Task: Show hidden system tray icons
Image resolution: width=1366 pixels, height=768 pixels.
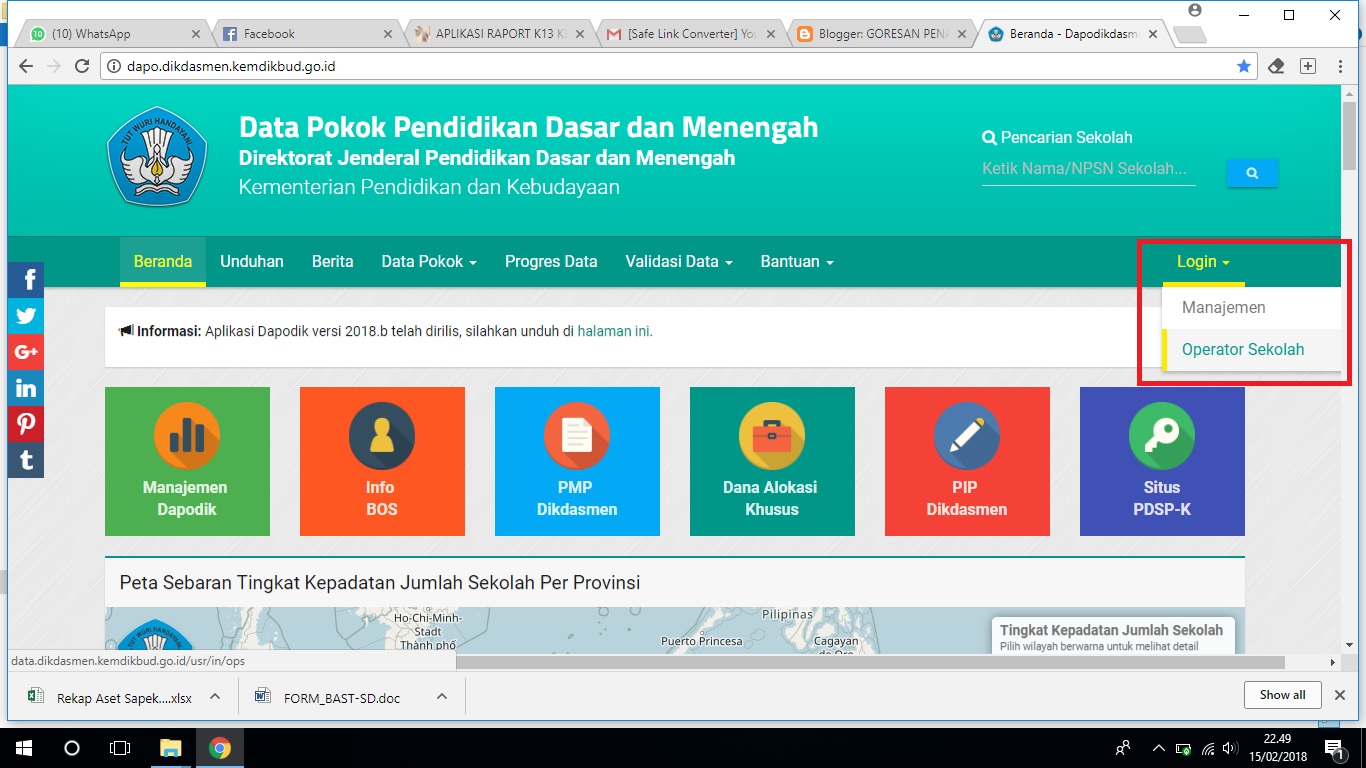Action: pyautogui.click(x=1159, y=747)
